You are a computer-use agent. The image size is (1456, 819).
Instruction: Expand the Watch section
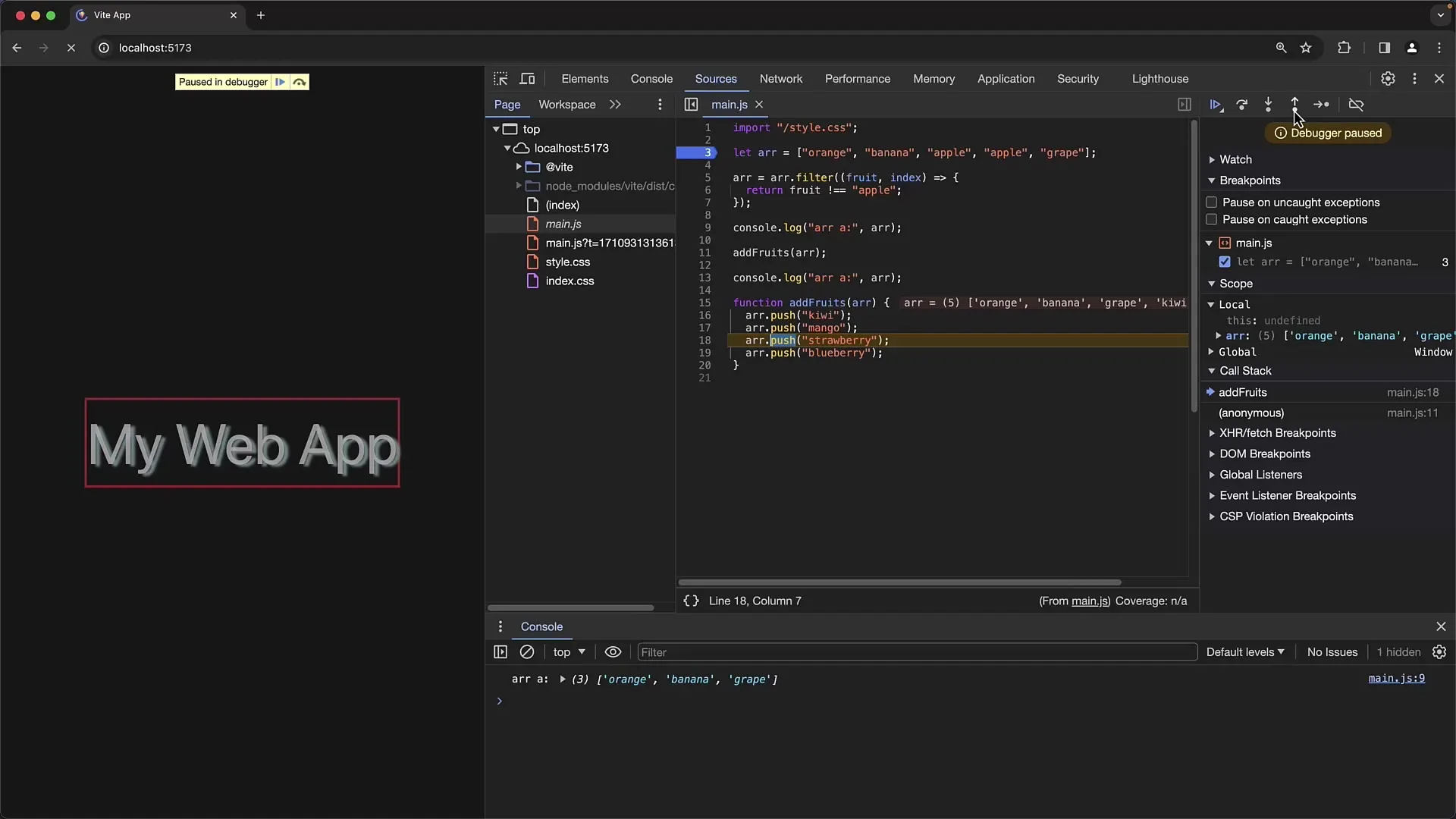click(x=1235, y=159)
